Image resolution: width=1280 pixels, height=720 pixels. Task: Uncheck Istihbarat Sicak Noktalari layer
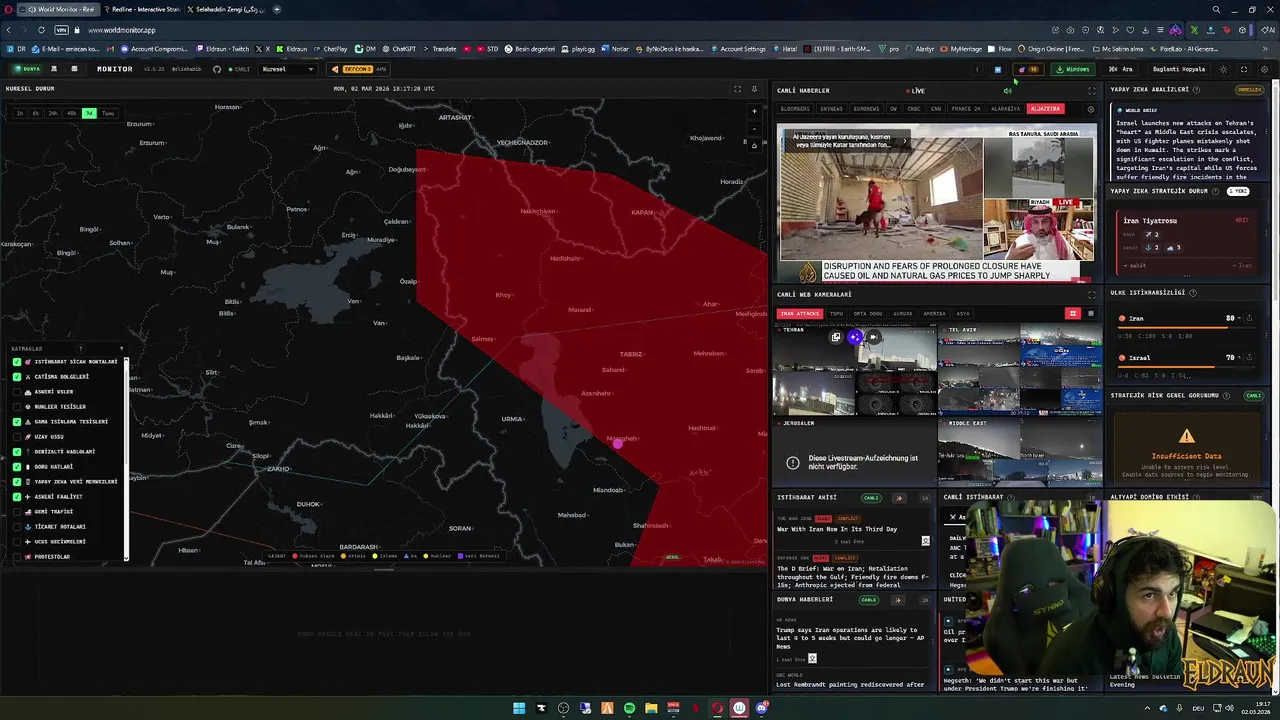pyautogui.click(x=17, y=362)
